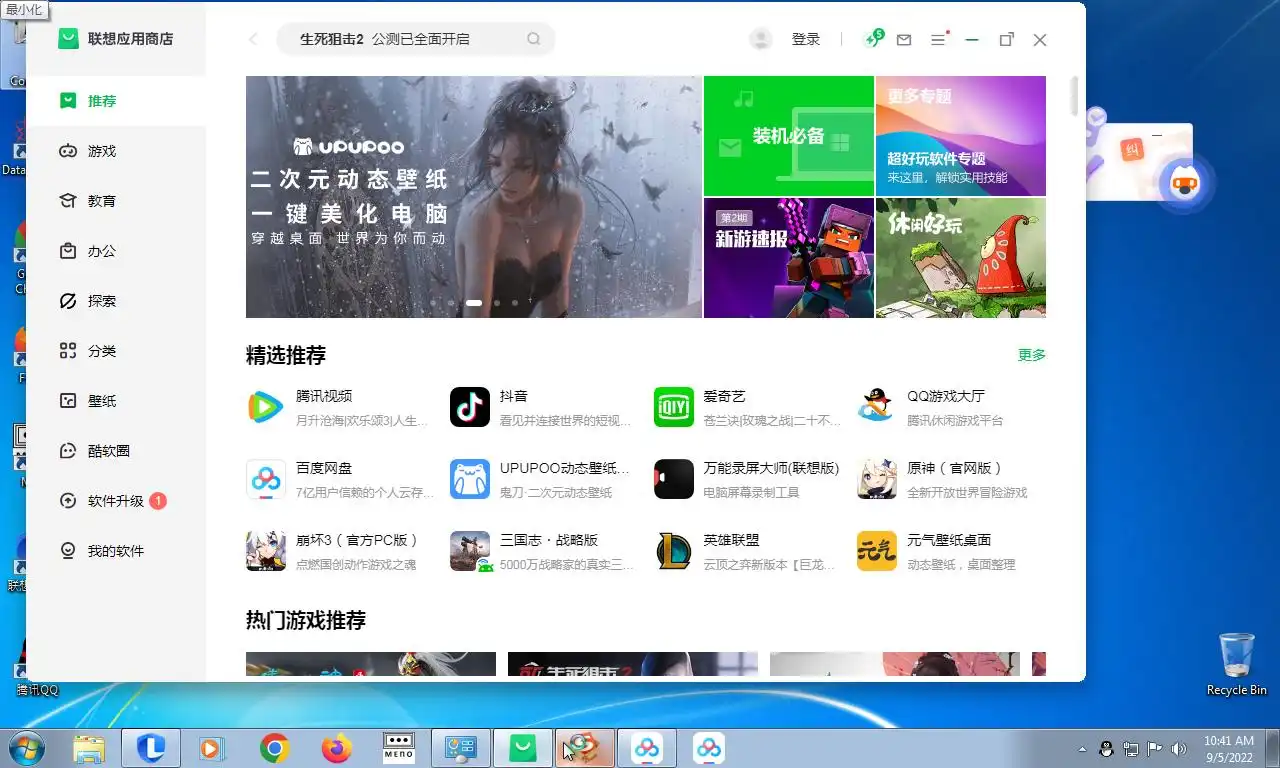Click the 抖音 app icon
This screenshot has width=1280, height=768.
(x=470, y=407)
